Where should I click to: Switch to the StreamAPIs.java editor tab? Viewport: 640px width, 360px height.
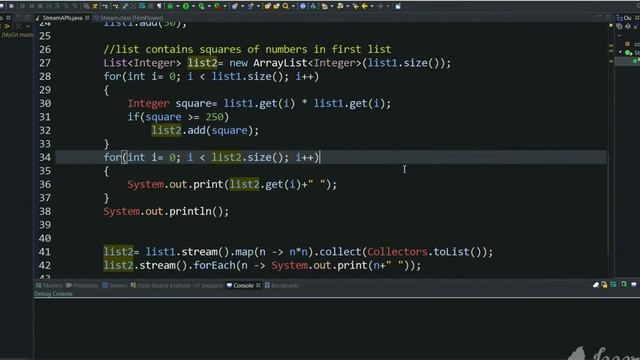pyautogui.click(x=62, y=18)
